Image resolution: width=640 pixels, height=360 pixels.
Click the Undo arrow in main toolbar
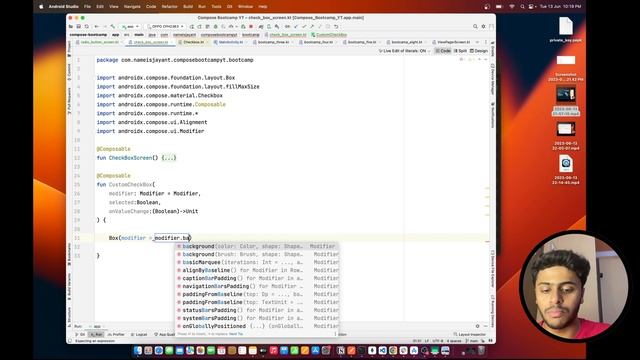coord(336,27)
